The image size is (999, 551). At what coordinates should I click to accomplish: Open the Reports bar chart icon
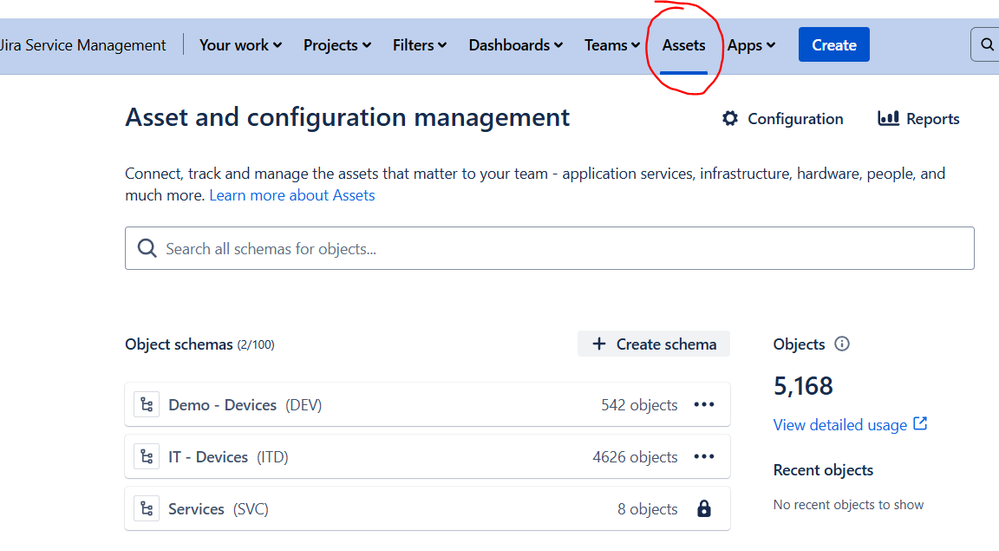888,118
